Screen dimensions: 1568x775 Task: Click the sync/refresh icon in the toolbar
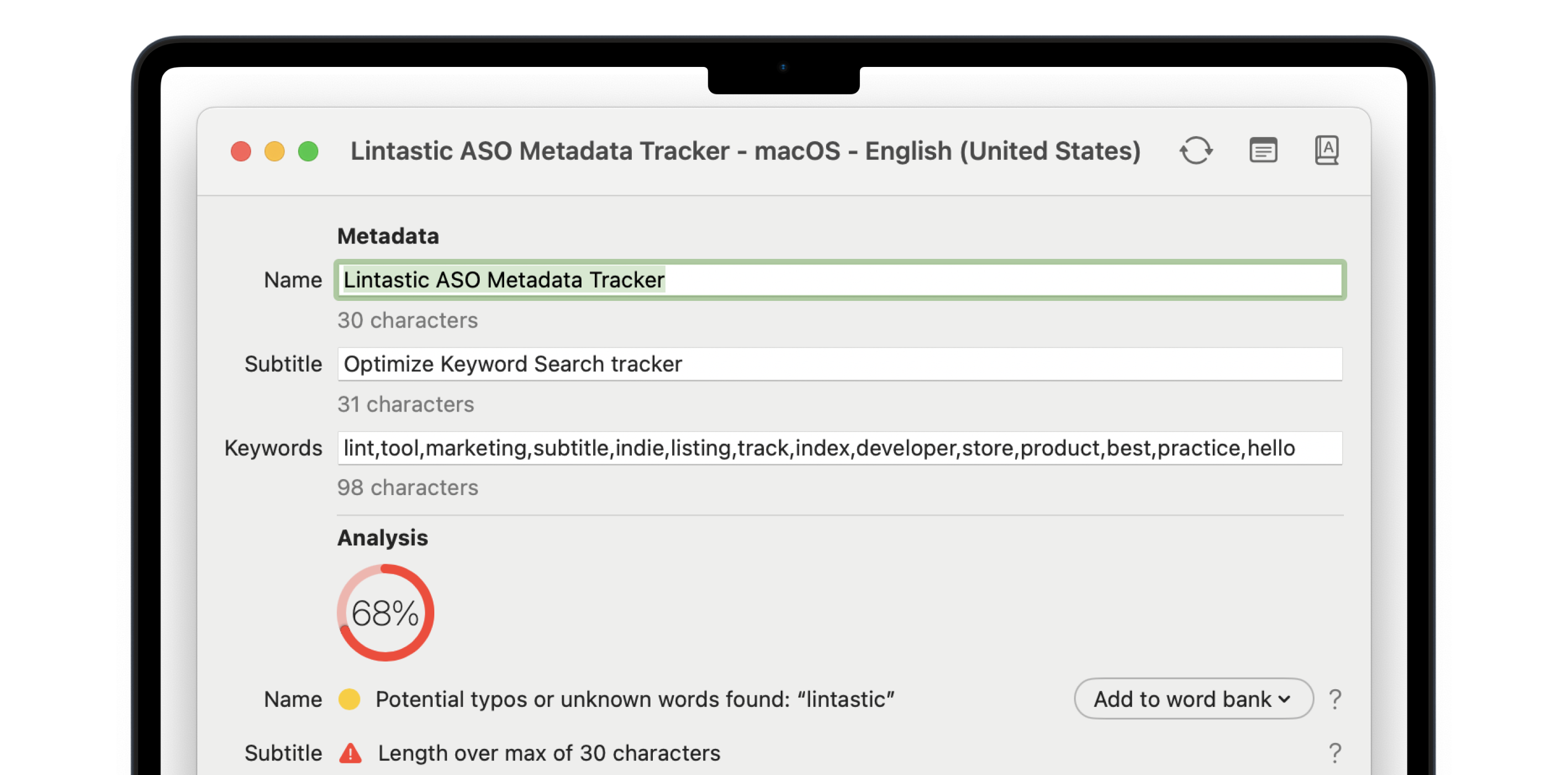pyautogui.click(x=1196, y=150)
